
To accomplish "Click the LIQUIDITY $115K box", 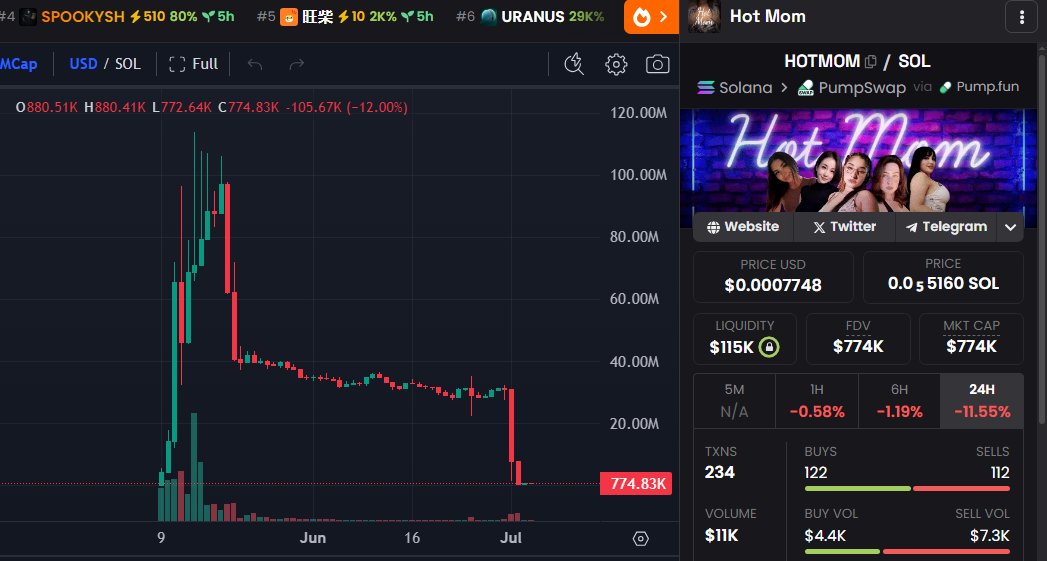I will coord(745,339).
